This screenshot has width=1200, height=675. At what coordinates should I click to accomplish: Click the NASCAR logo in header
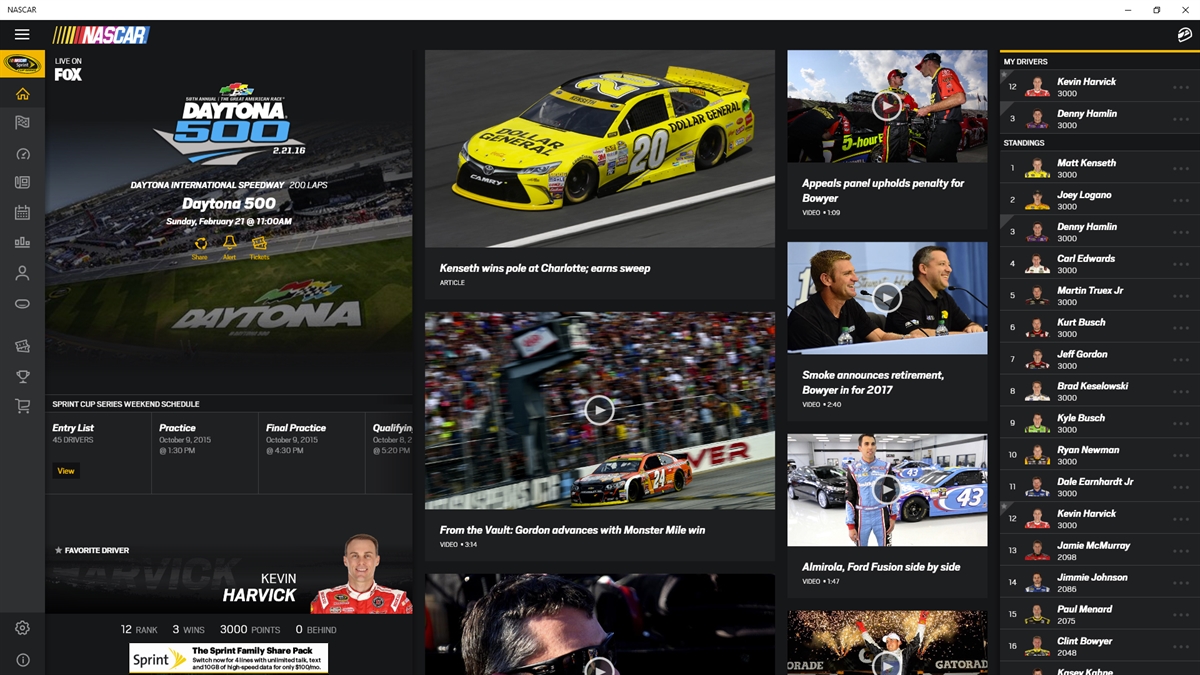pyautogui.click(x=101, y=35)
